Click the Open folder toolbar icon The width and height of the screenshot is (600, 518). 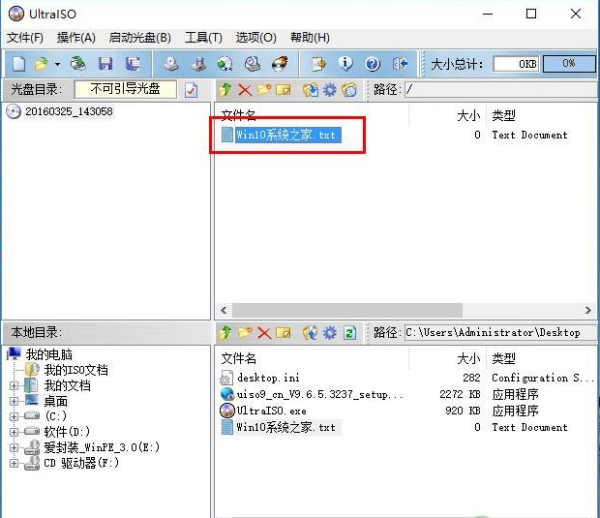tap(41, 64)
